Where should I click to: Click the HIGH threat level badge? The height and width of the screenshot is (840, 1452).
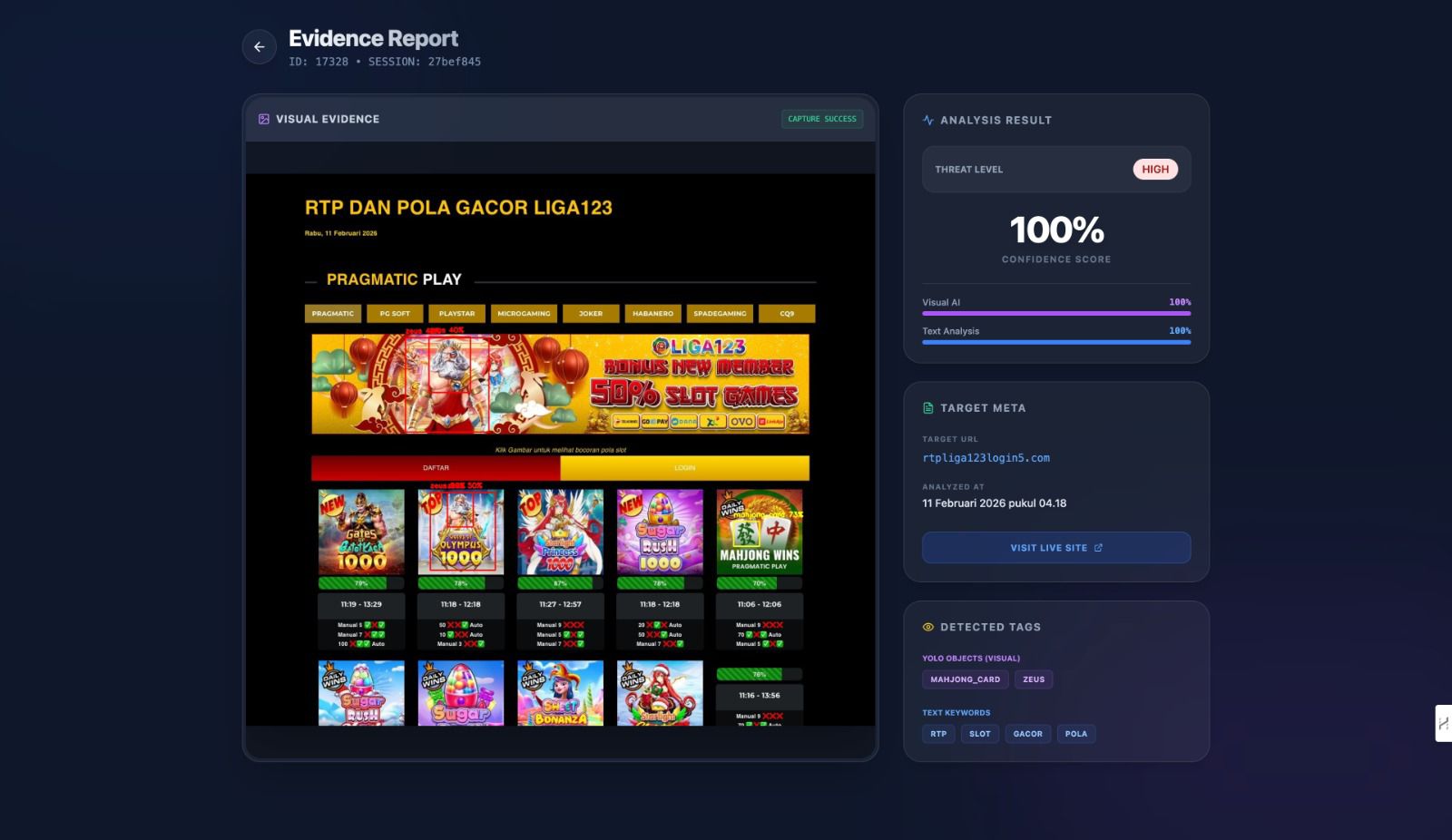(x=1154, y=170)
